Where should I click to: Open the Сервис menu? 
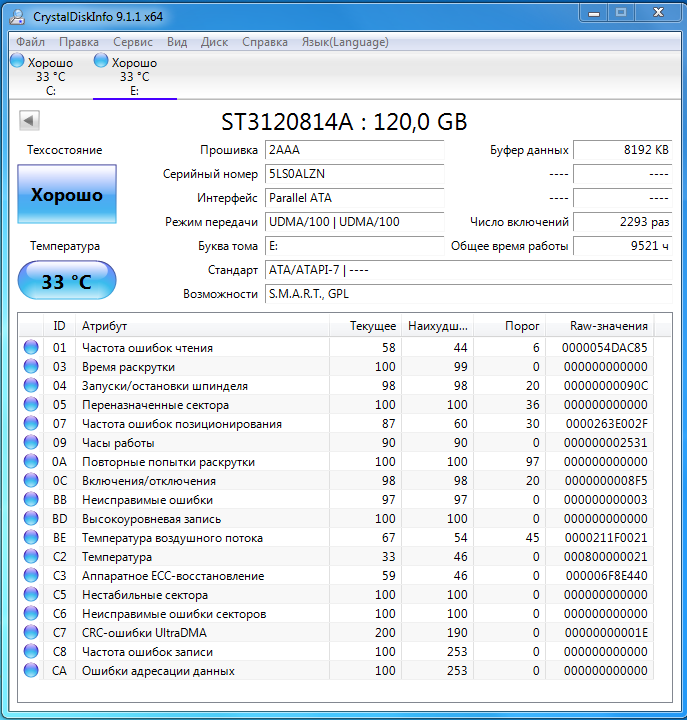pyautogui.click(x=133, y=42)
